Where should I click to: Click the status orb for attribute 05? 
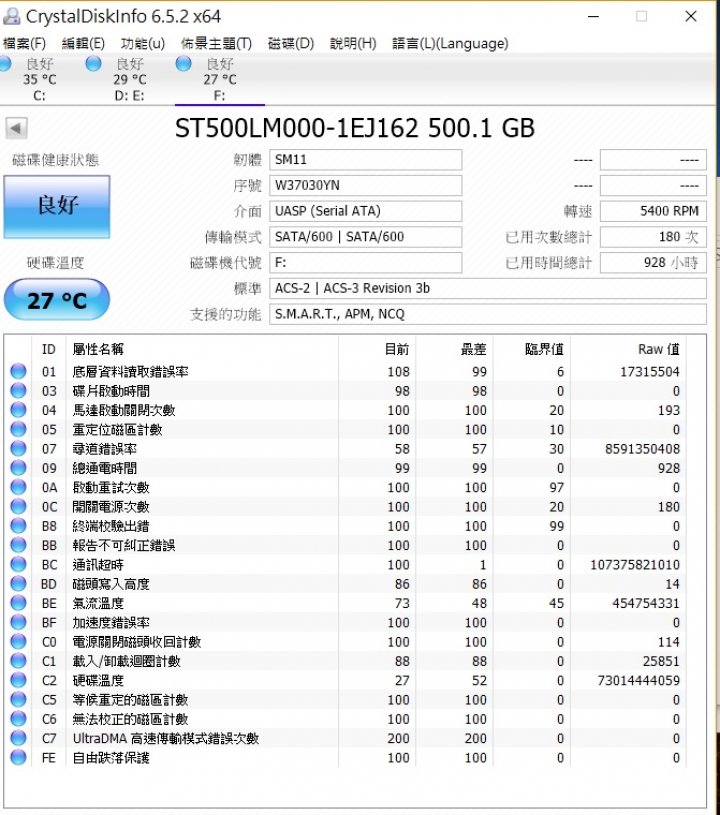point(18,429)
